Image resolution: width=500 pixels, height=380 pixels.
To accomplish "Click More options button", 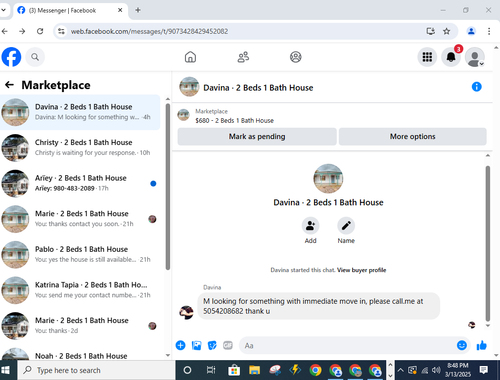I will (x=413, y=137).
